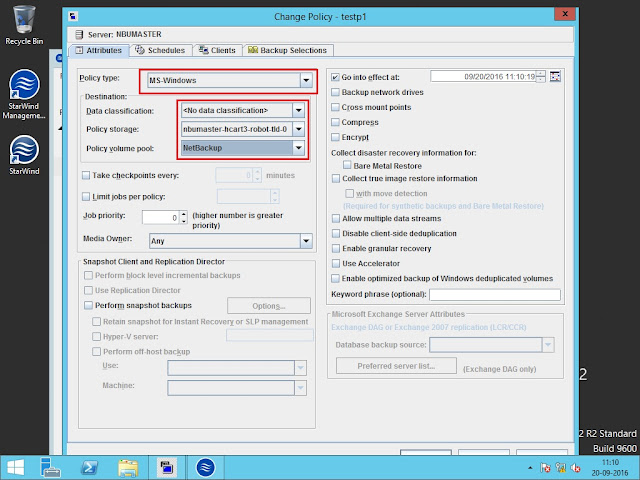Click the Windows Start button
The width and height of the screenshot is (640, 480).
click(16, 467)
